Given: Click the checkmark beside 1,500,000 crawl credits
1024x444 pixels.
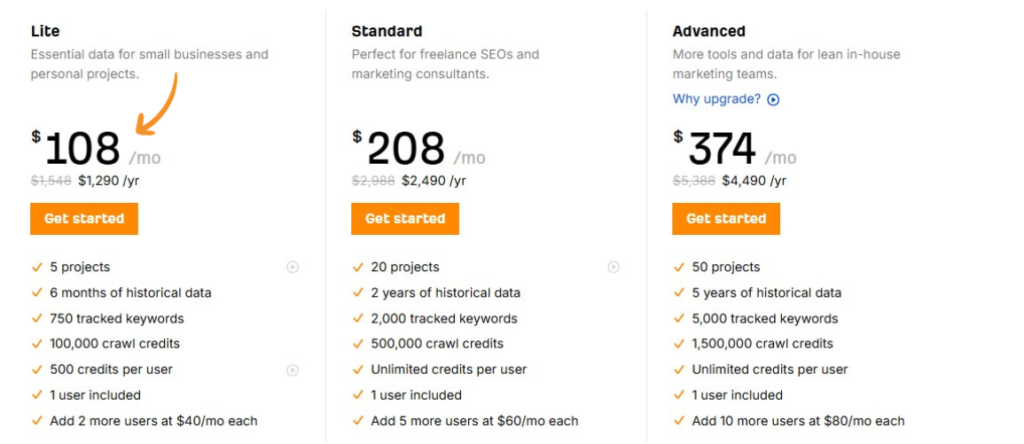Looking at the screenshot, I should pyautogui.click(x=678, y=344).
